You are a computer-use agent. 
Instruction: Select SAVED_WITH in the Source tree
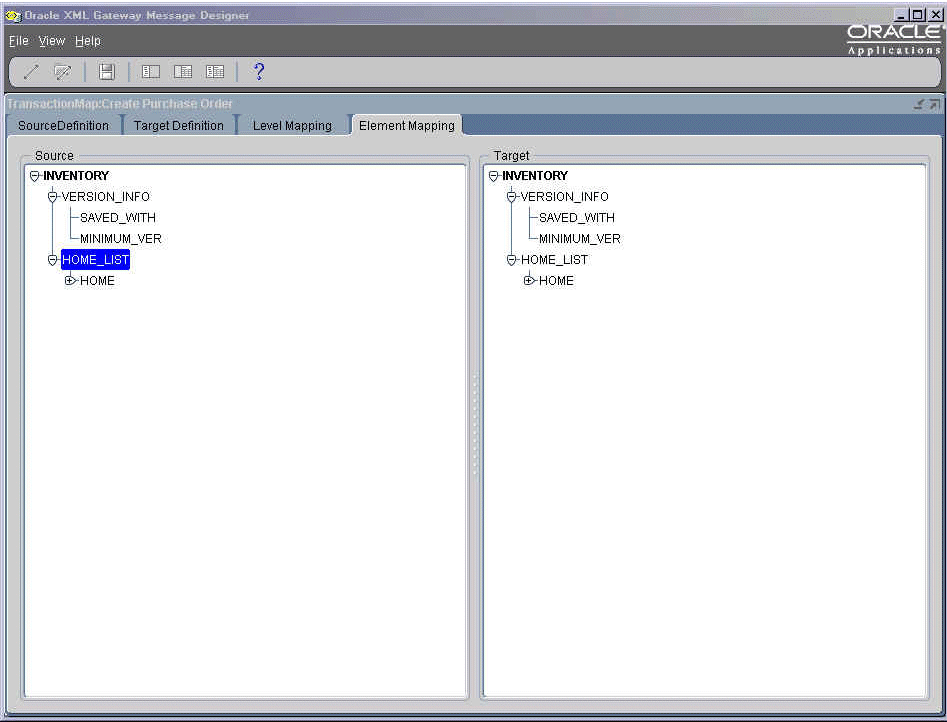point(118,218)
